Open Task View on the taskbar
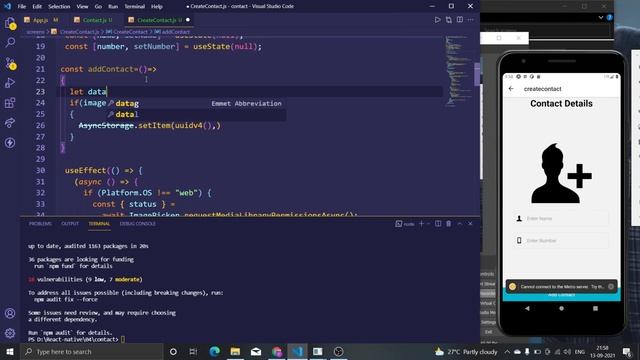Viewport: 640px width, 360px height. pyautogui.click(x=193, y=351)
